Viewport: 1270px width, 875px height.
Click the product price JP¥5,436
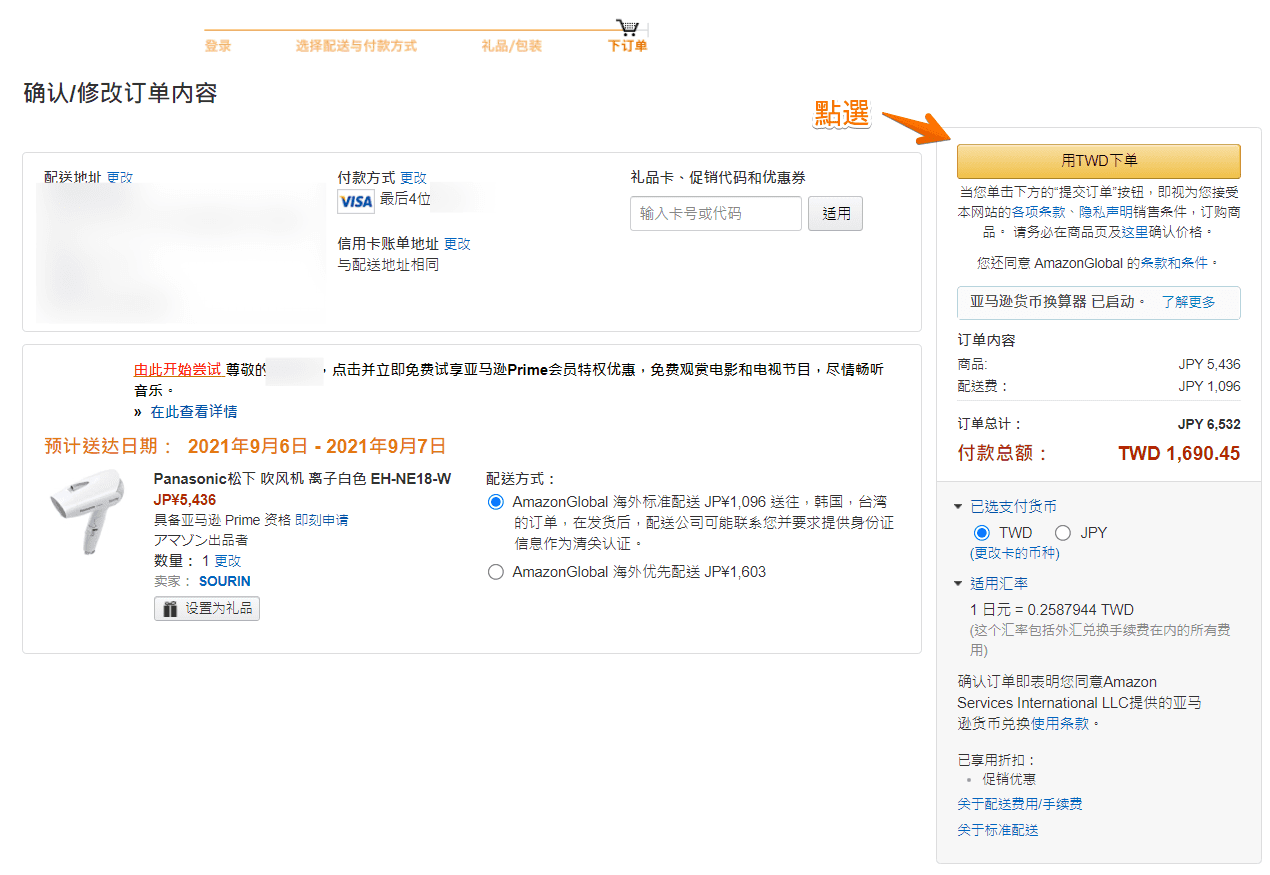click(x=185, y=500)
